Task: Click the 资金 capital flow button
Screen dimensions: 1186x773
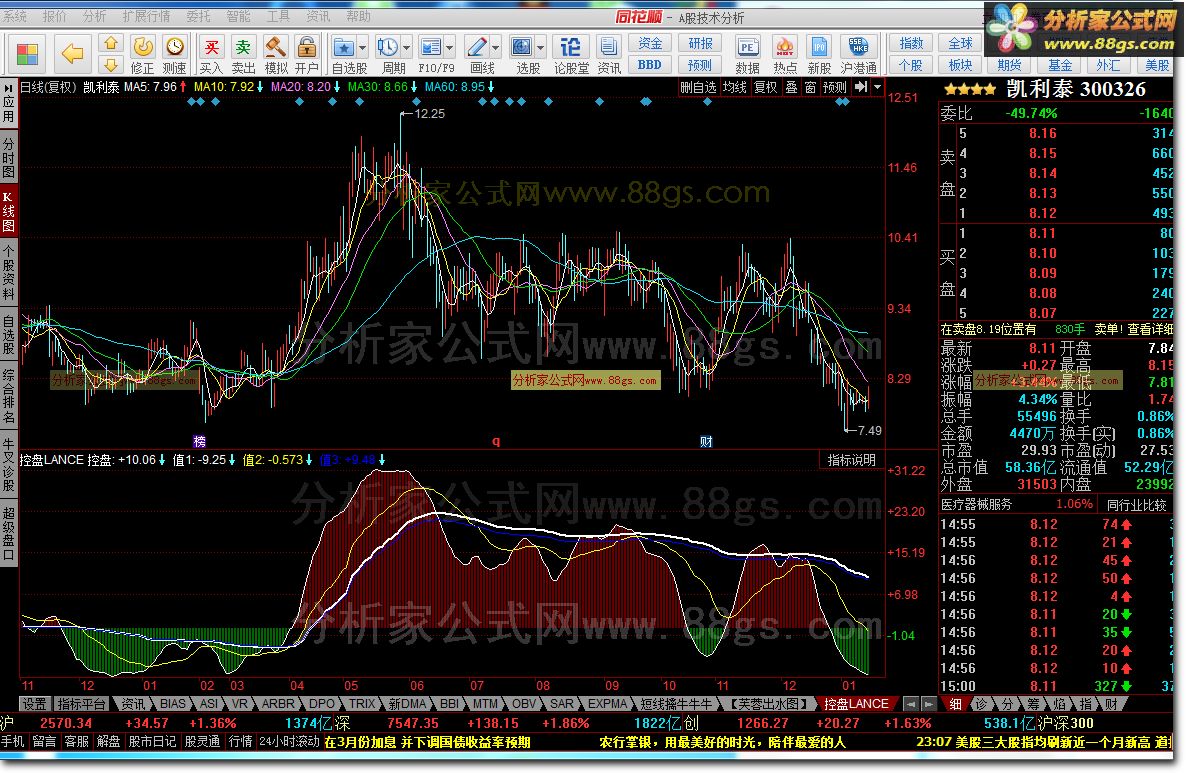Action: (x=650, y=44)
